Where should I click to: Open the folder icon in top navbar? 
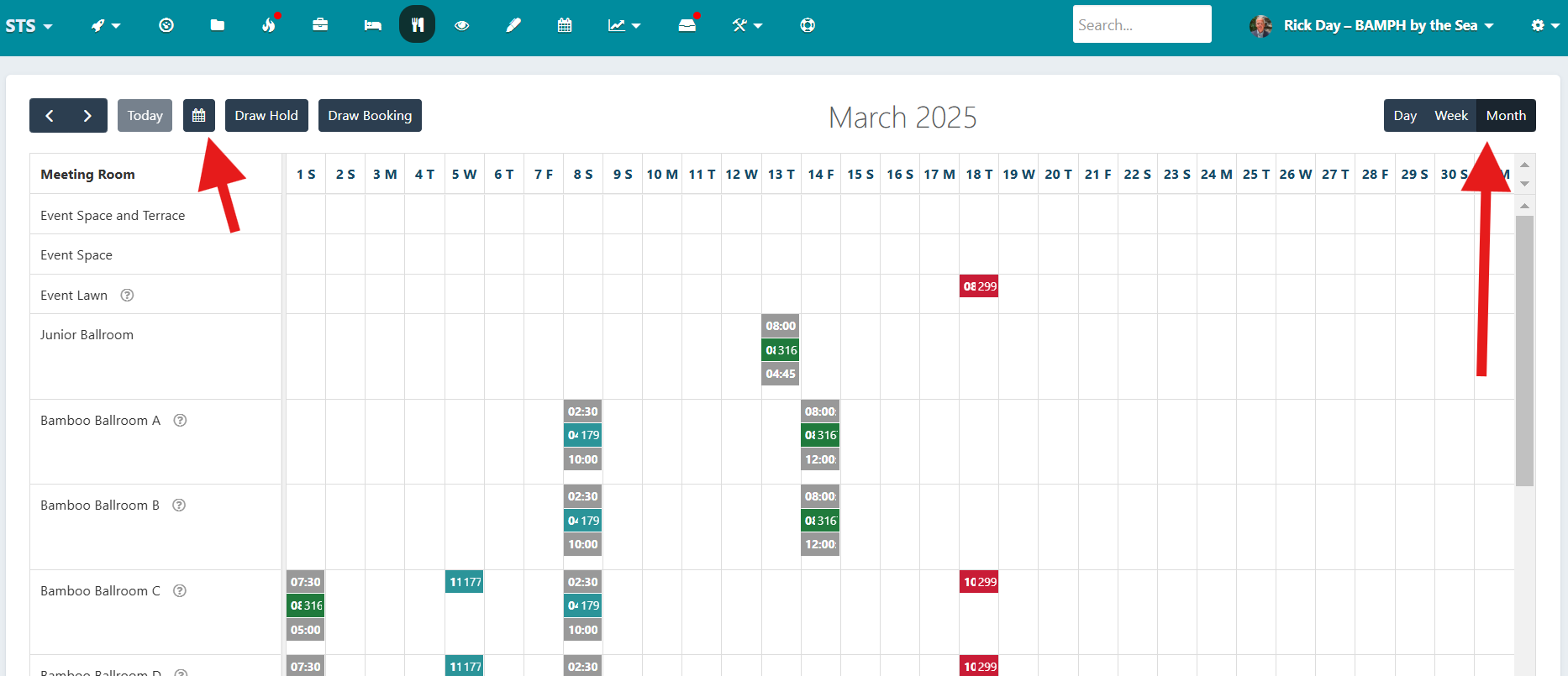point(218,25)
